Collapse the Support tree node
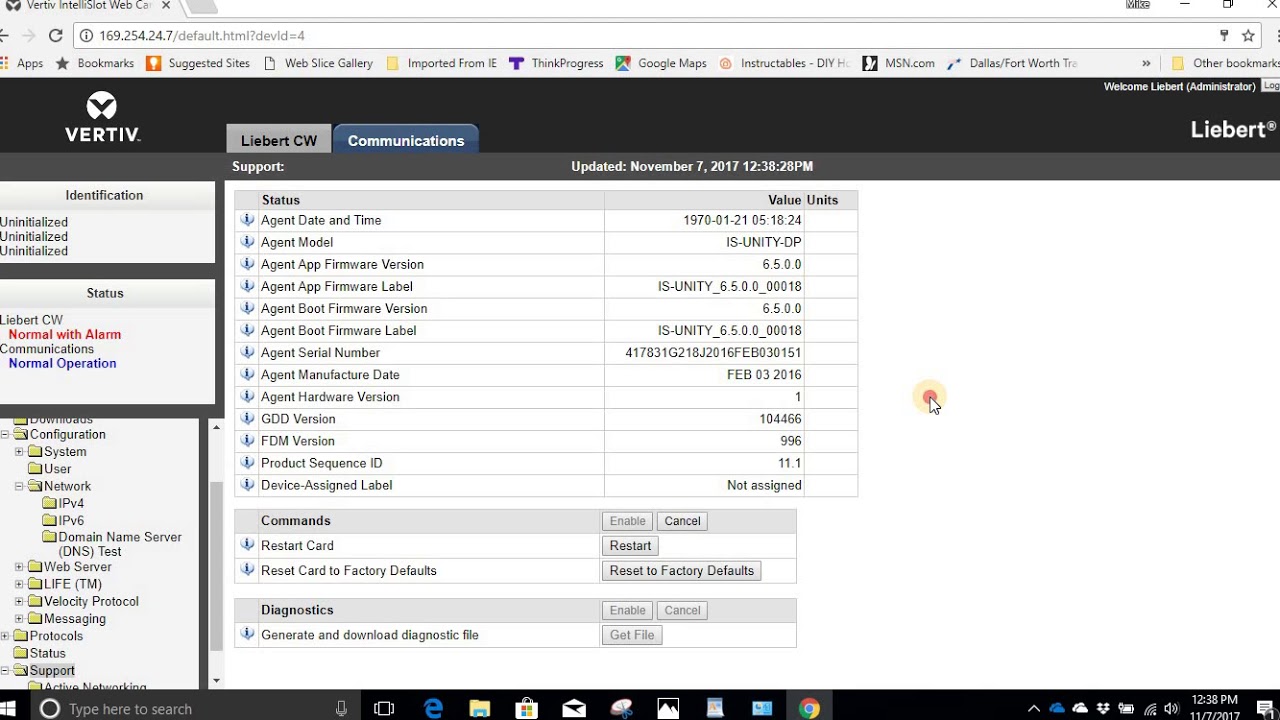 (5, 670)
